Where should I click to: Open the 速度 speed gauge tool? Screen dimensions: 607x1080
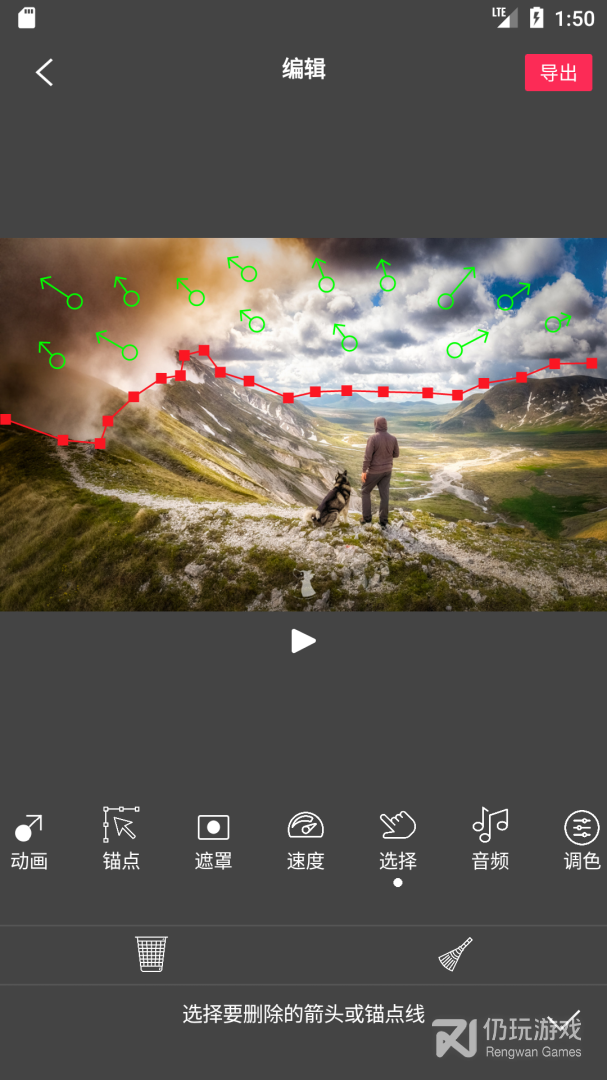(305, 841)
